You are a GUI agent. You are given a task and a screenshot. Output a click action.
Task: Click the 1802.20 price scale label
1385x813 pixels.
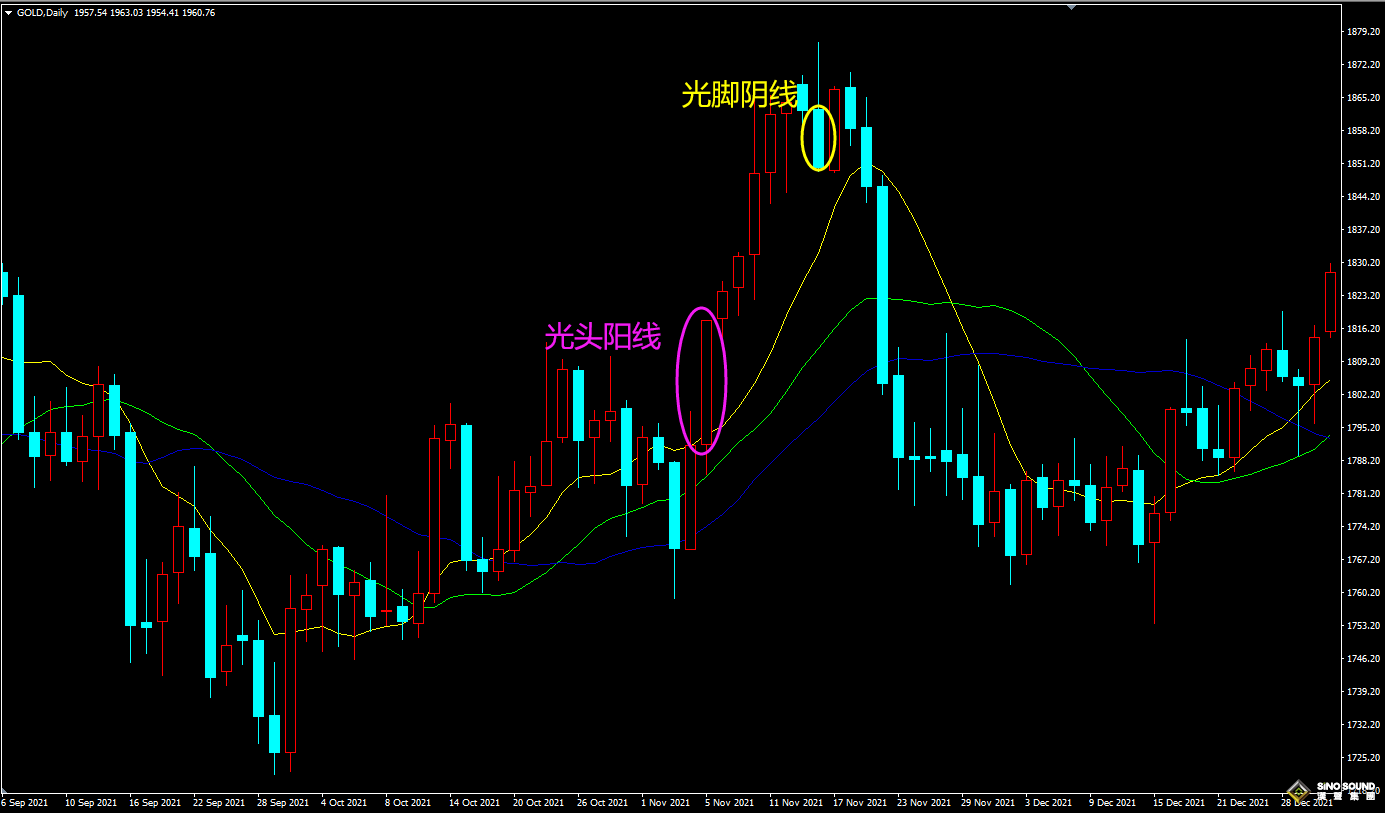coord(1364,395)
